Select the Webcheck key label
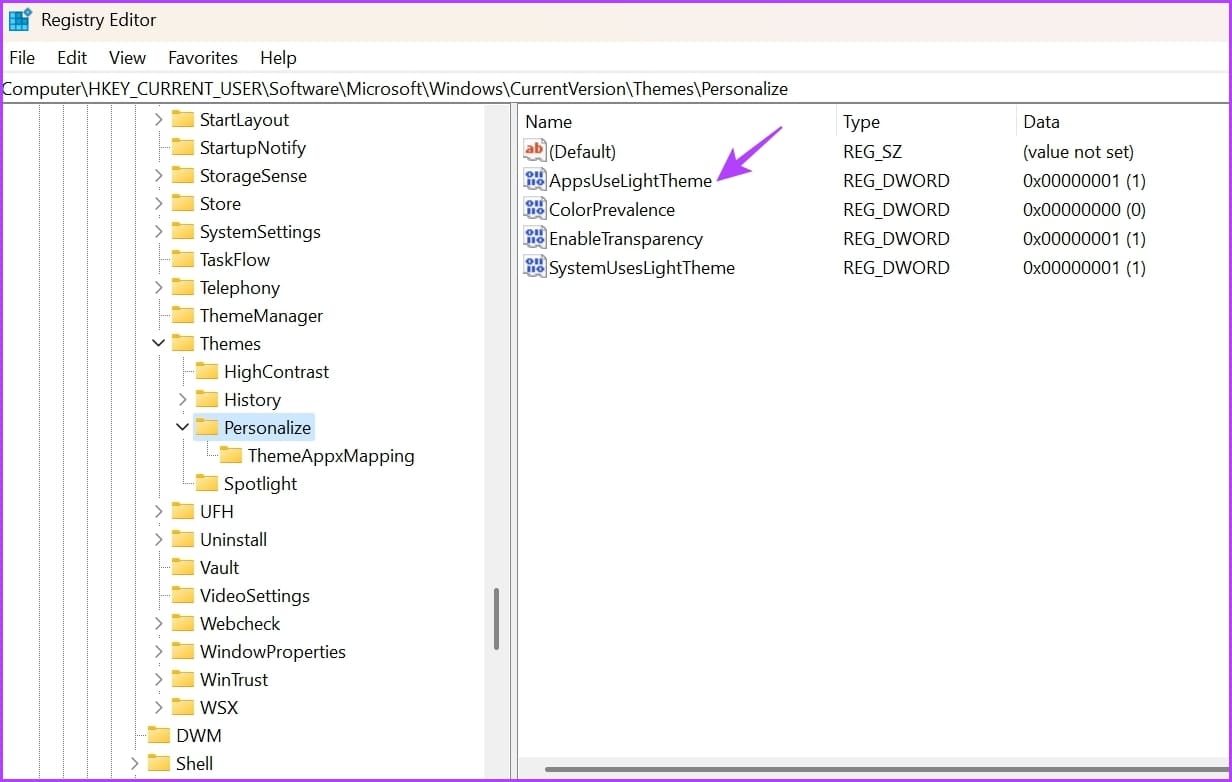 coord(240,623)
